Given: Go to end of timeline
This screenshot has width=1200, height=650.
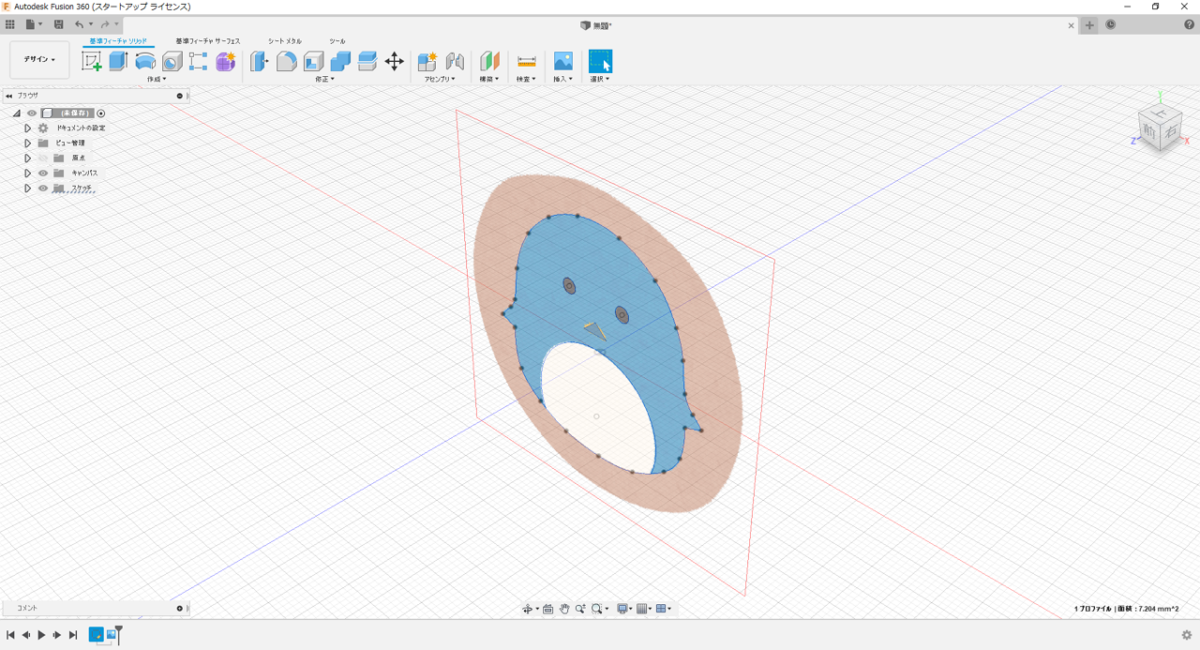Looking at the screenshot, I should pyautogui.click(x=73, y=634).
